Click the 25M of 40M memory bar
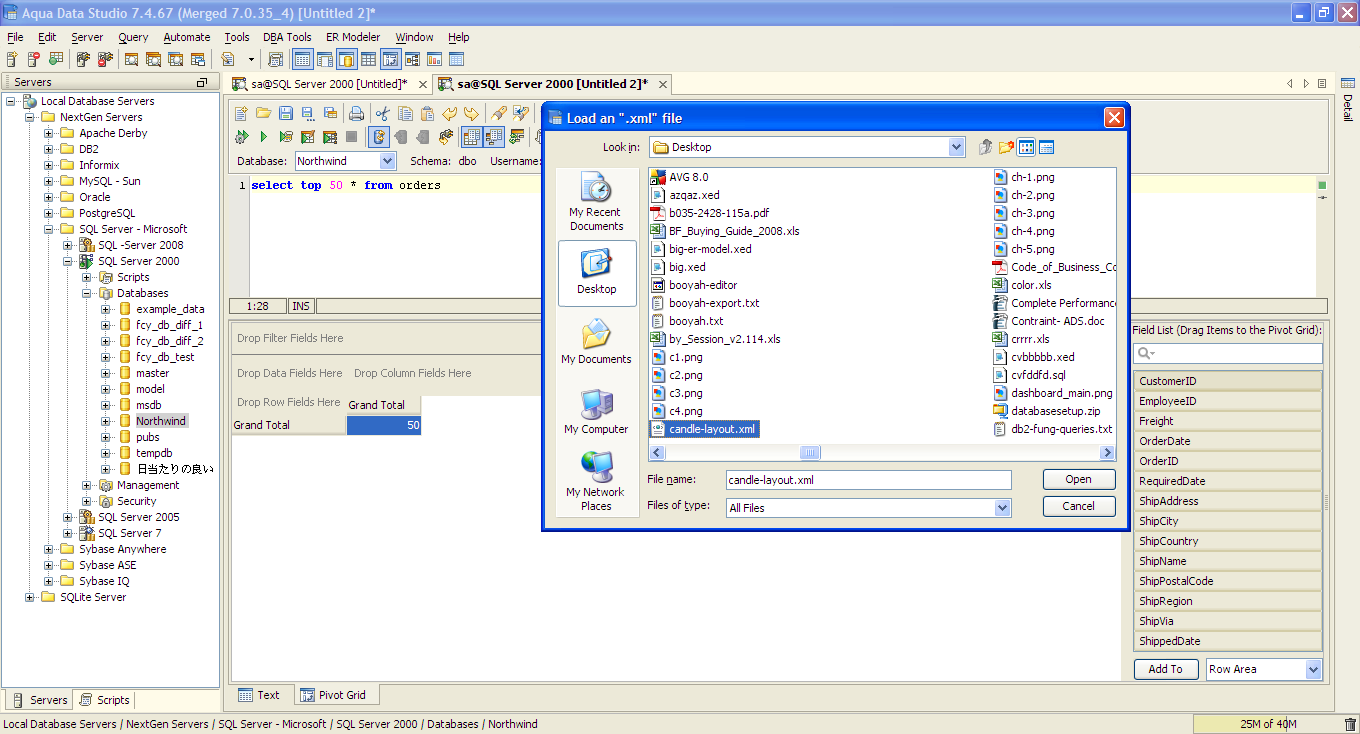Screen dimensions: 1360x734 (x=1267, y=724)
